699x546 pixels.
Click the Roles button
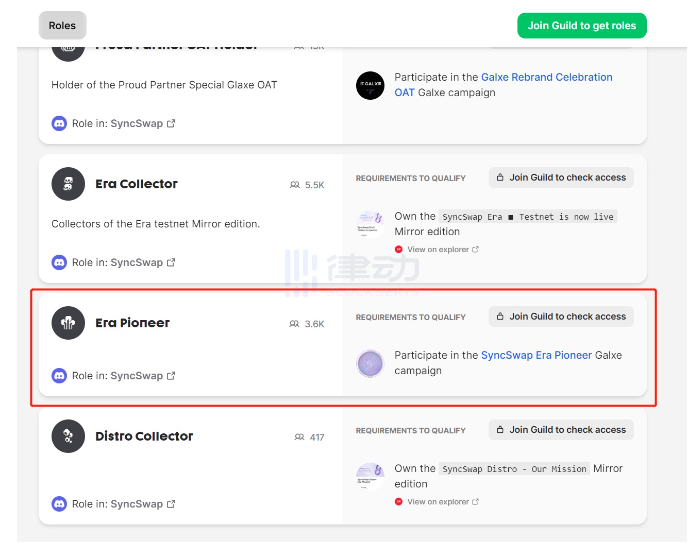pos(62,25)
